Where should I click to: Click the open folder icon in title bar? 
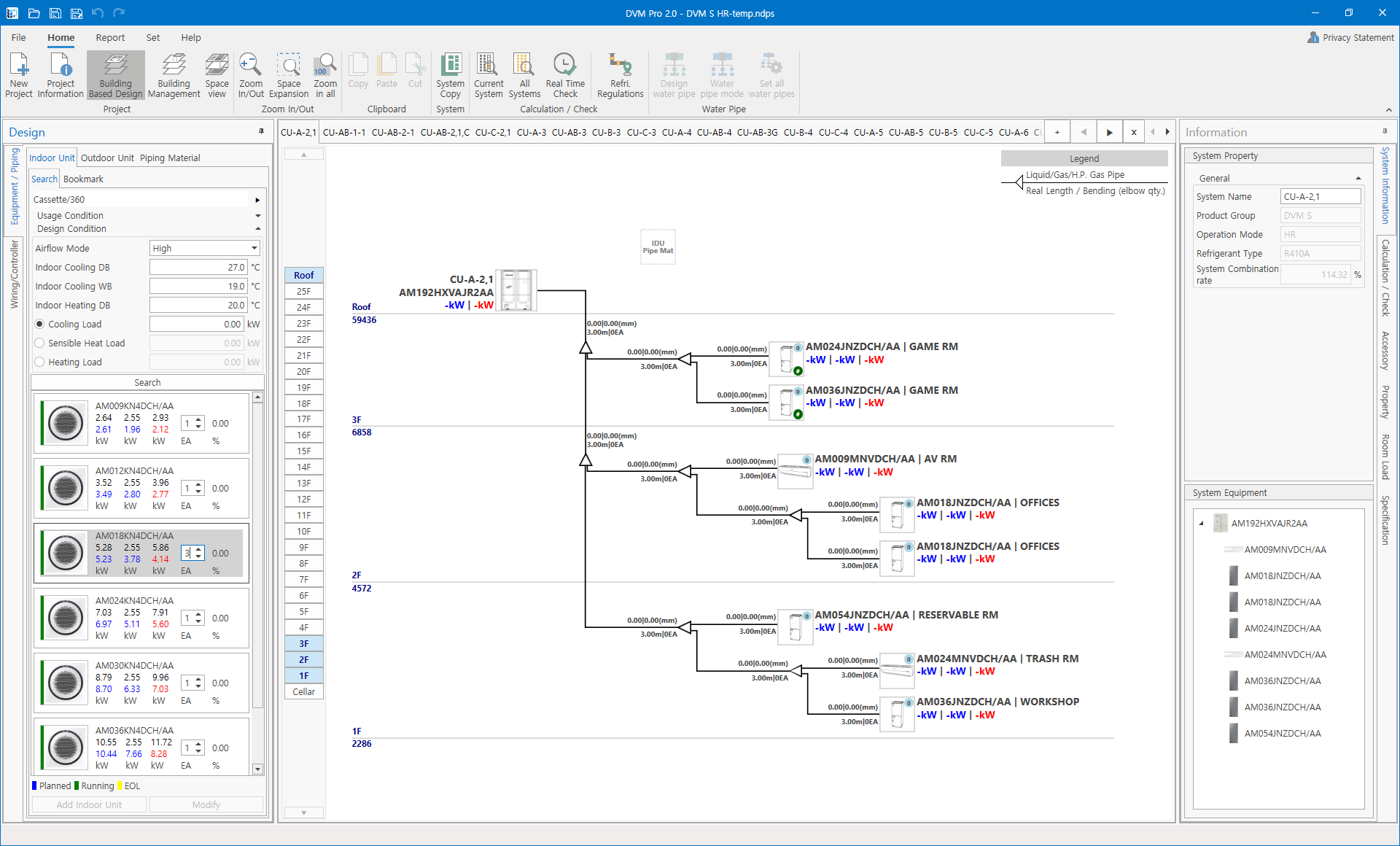34,13
